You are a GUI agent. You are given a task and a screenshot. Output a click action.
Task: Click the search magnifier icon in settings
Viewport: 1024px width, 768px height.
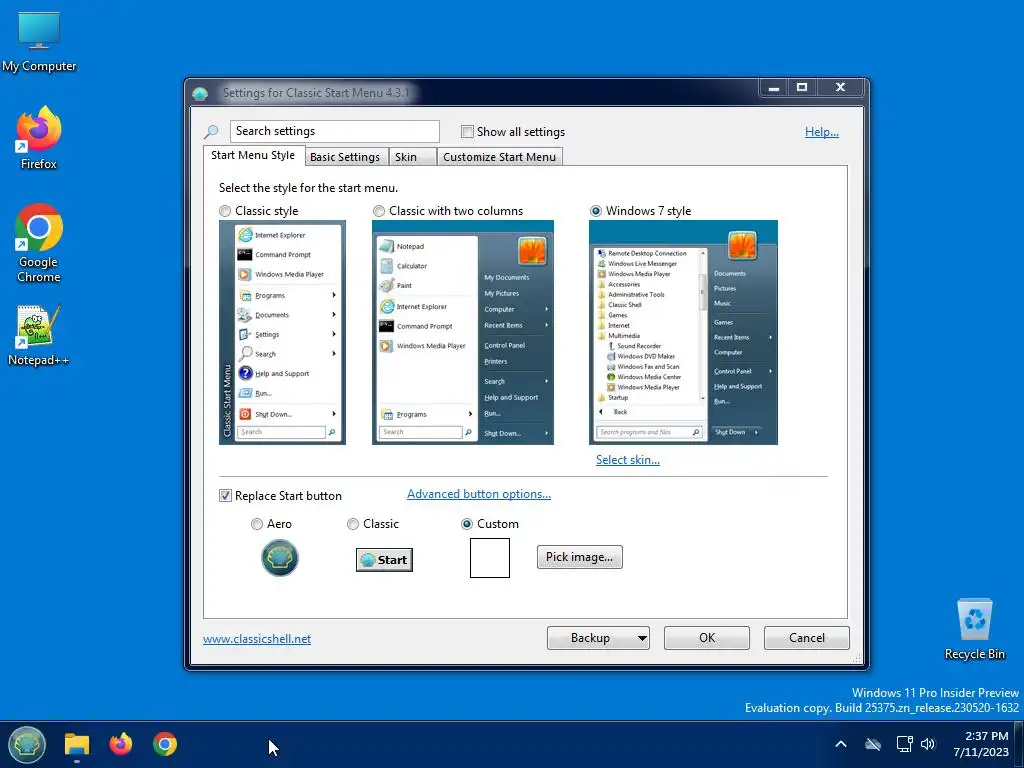coord(211,132)
